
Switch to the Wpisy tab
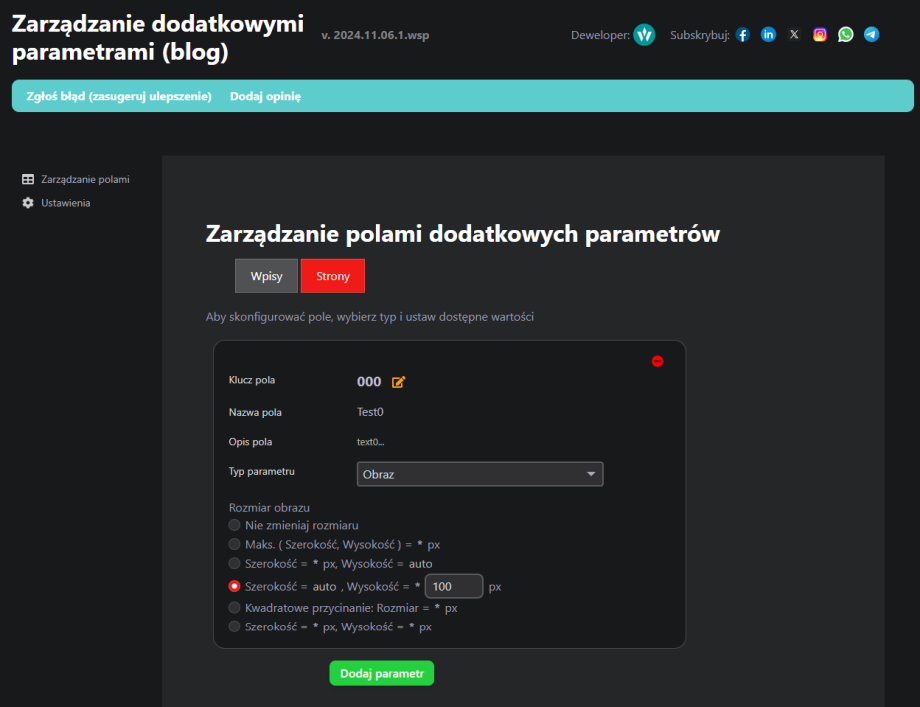tap(266, 276)
